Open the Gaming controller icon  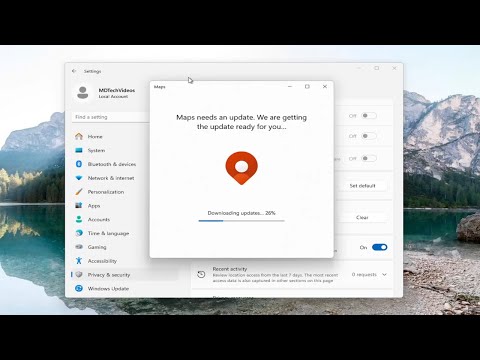pyautogui.click(x=79, y=247)
